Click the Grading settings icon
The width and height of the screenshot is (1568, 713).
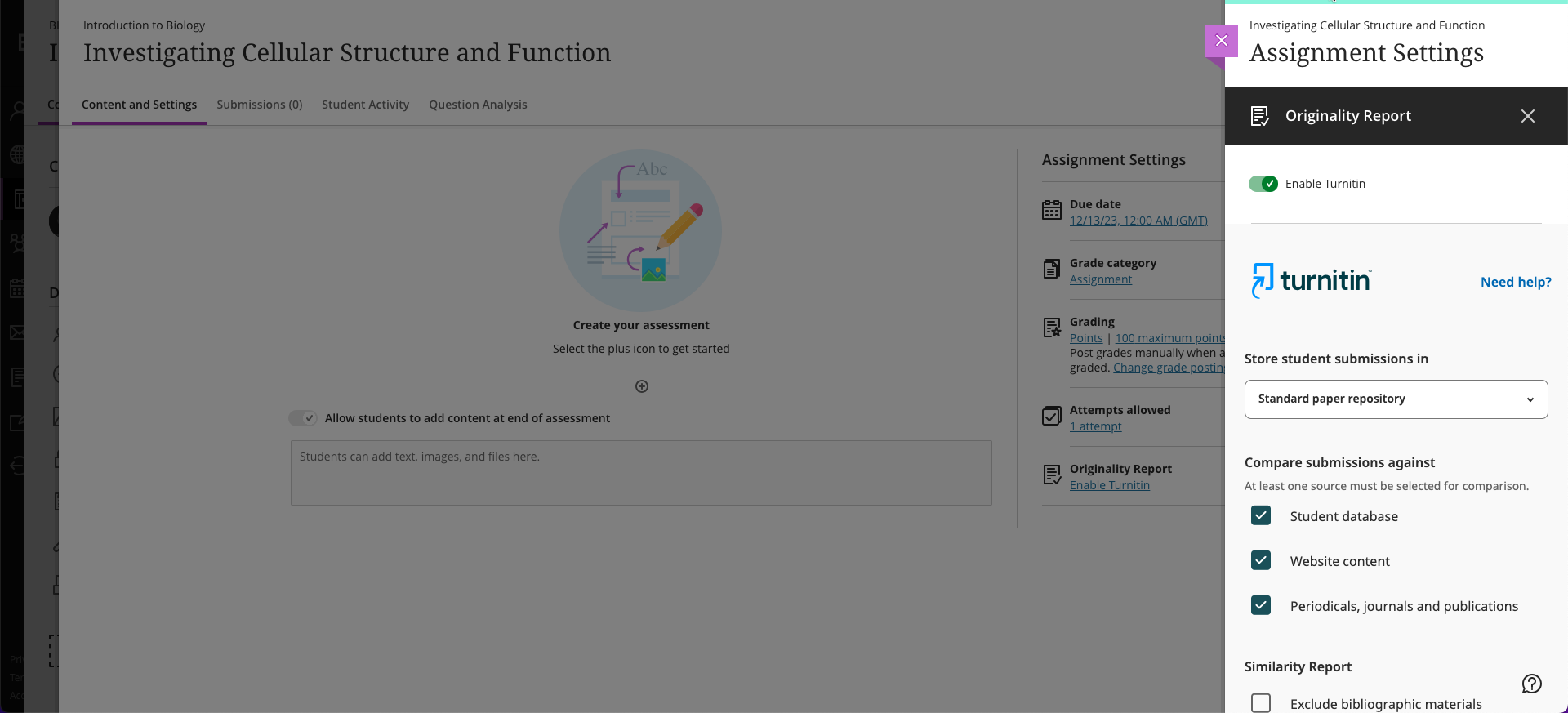pos(1052,328)
